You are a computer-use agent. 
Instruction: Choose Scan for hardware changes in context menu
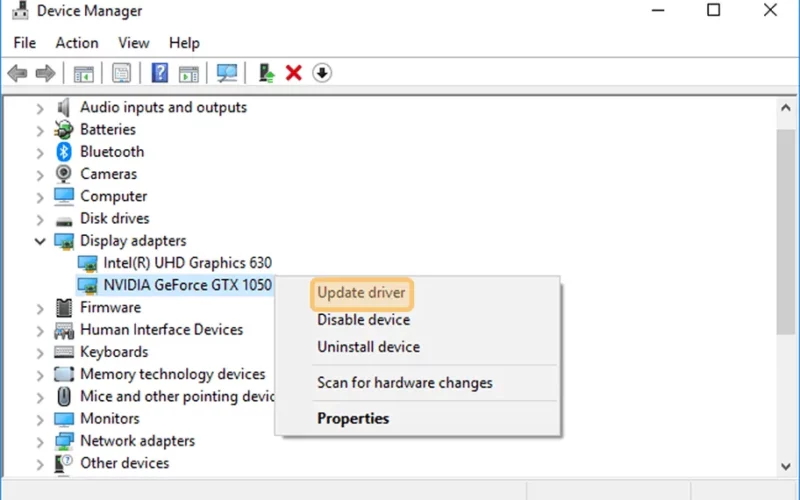click(x=405, y=383)
